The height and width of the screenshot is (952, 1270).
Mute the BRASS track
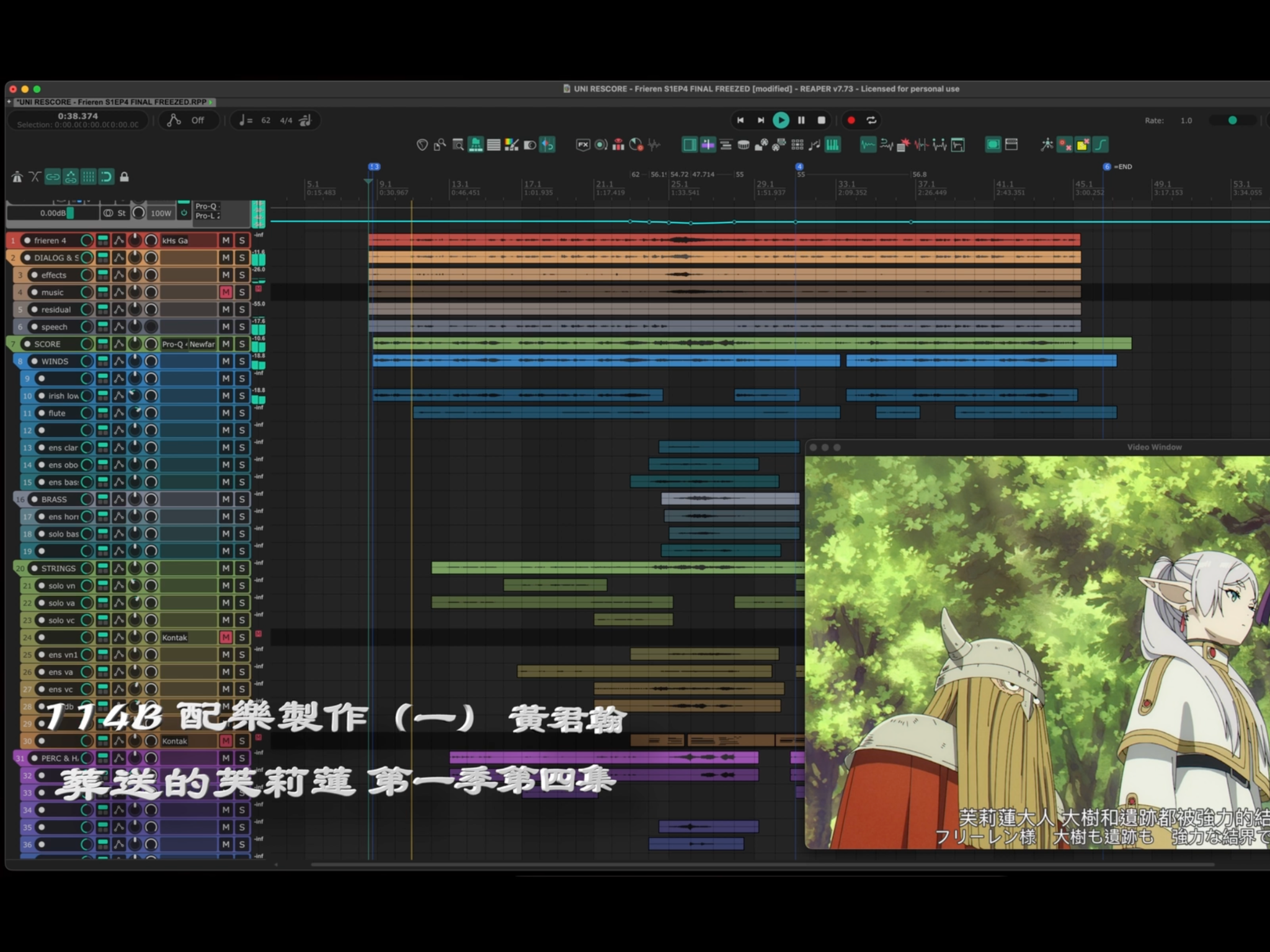226,499
